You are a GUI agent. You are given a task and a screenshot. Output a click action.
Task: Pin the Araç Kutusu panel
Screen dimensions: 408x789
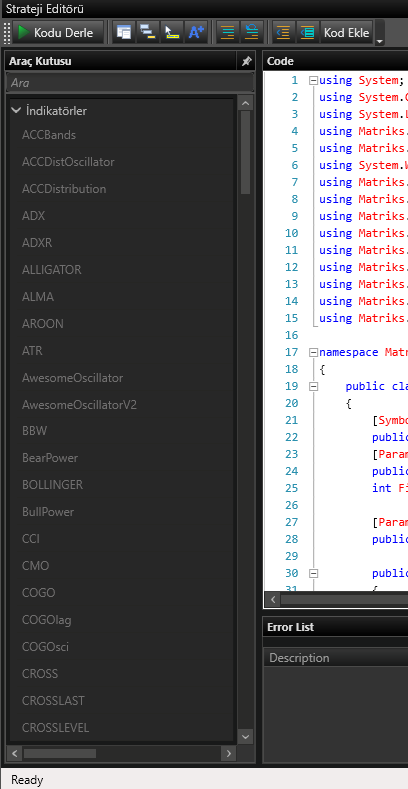(x=246, y=61)
